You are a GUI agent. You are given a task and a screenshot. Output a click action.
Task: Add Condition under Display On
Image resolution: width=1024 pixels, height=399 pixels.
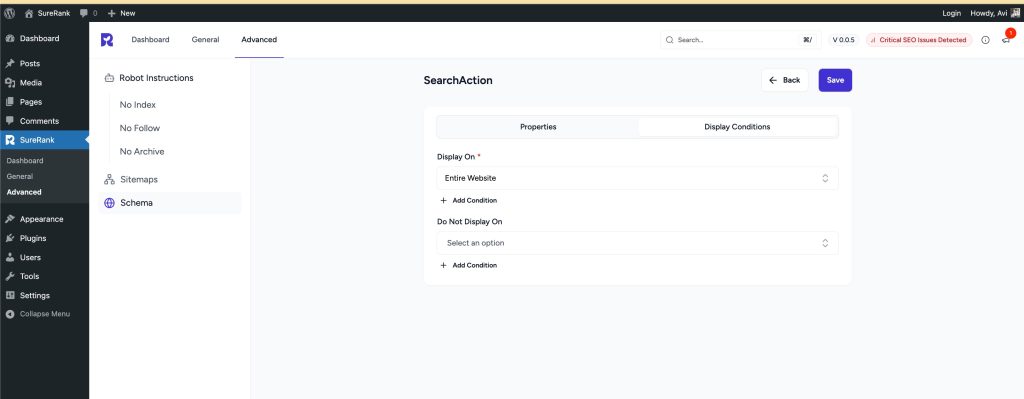(469, 200)
